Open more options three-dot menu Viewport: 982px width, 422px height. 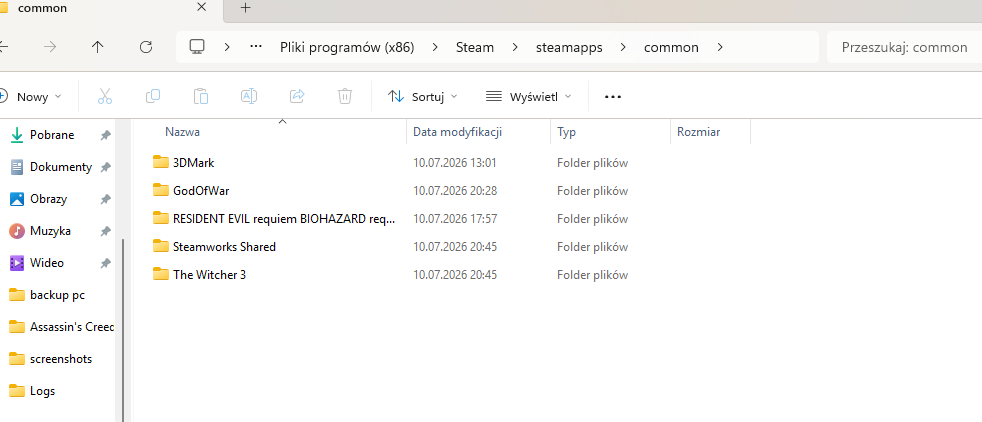pyautogui.click(x=612, y=96)
